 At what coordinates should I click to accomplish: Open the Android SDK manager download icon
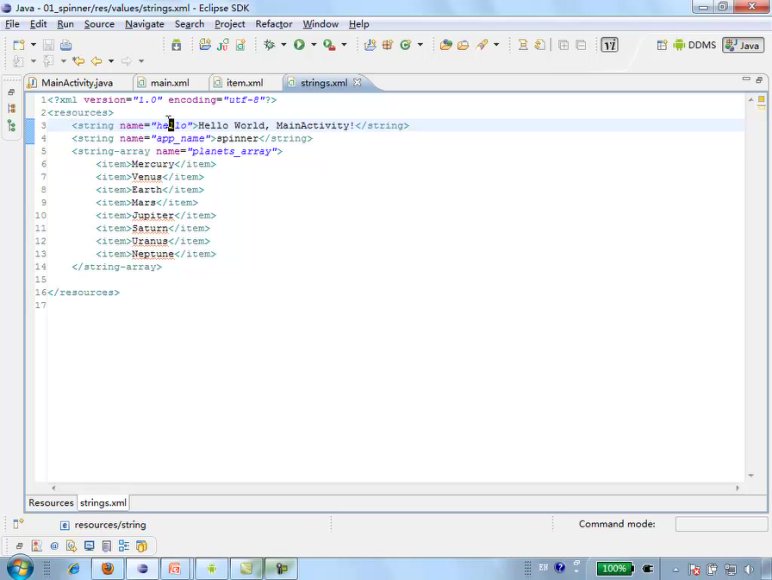click(176, 45)
